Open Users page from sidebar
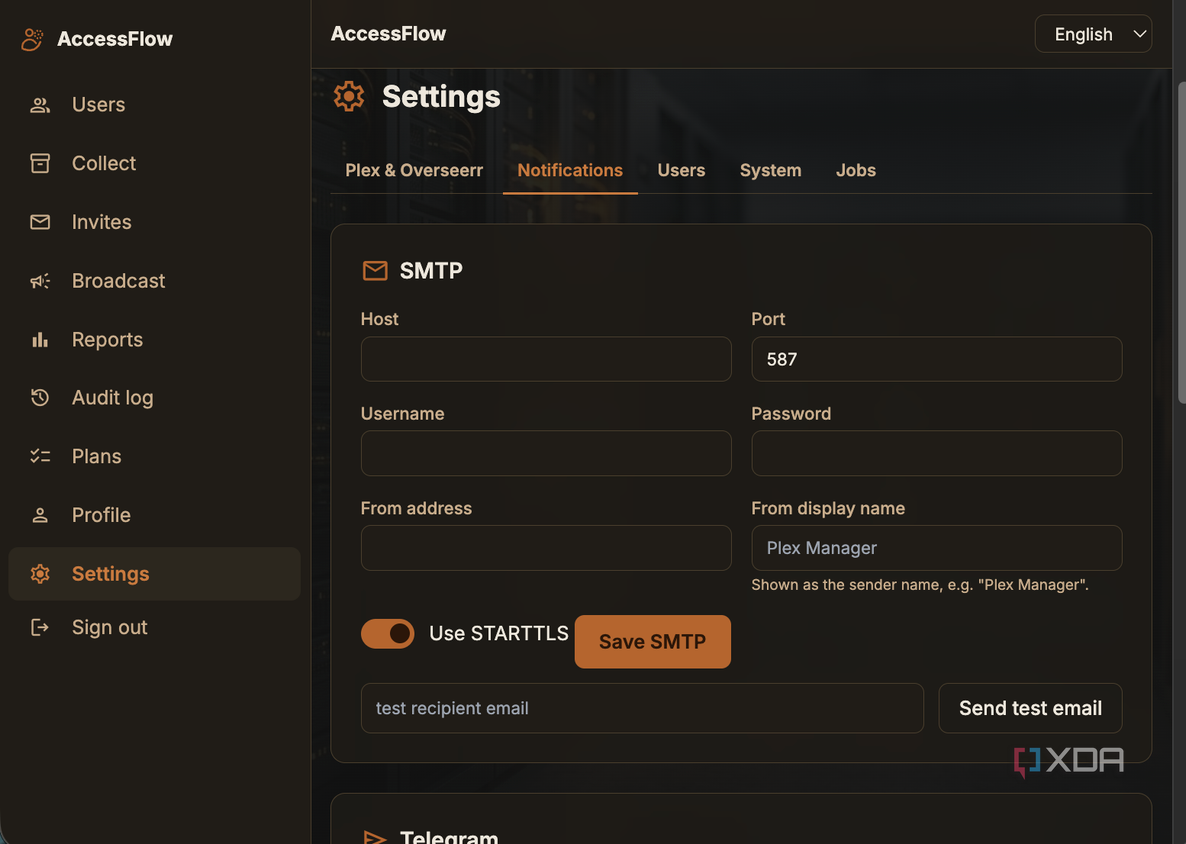 click(154, 105)
